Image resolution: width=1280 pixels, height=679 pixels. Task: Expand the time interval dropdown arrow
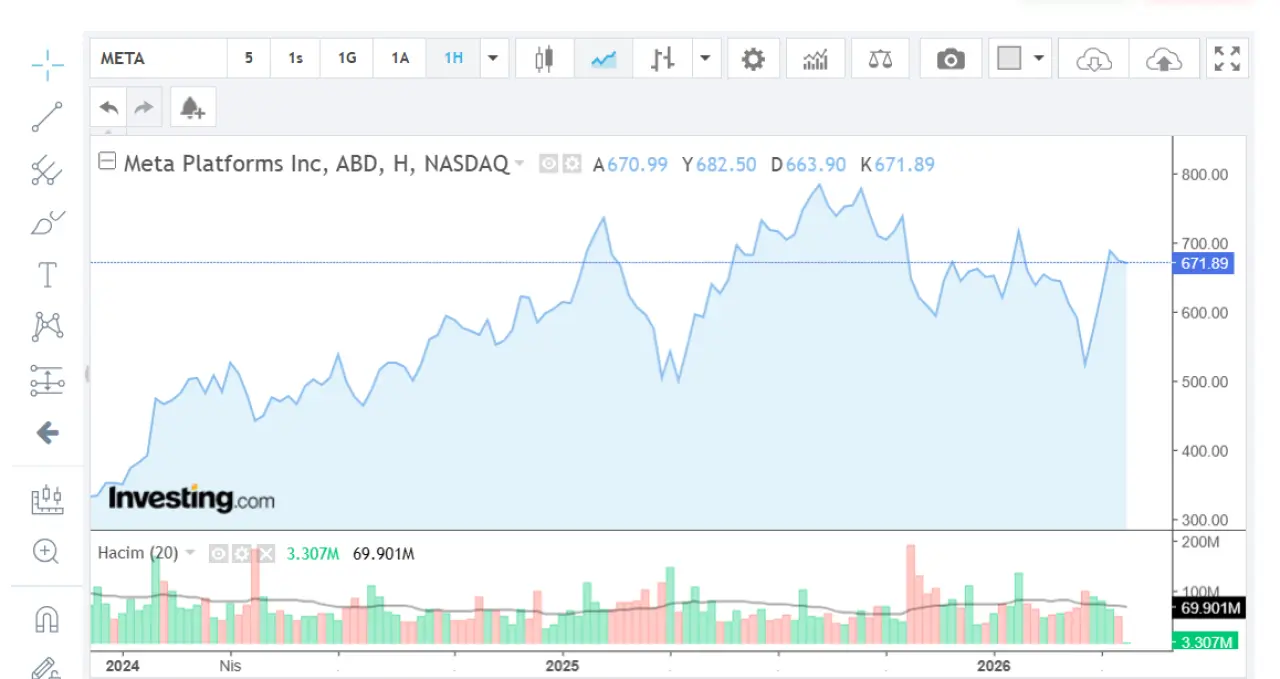tap(493, 59)
